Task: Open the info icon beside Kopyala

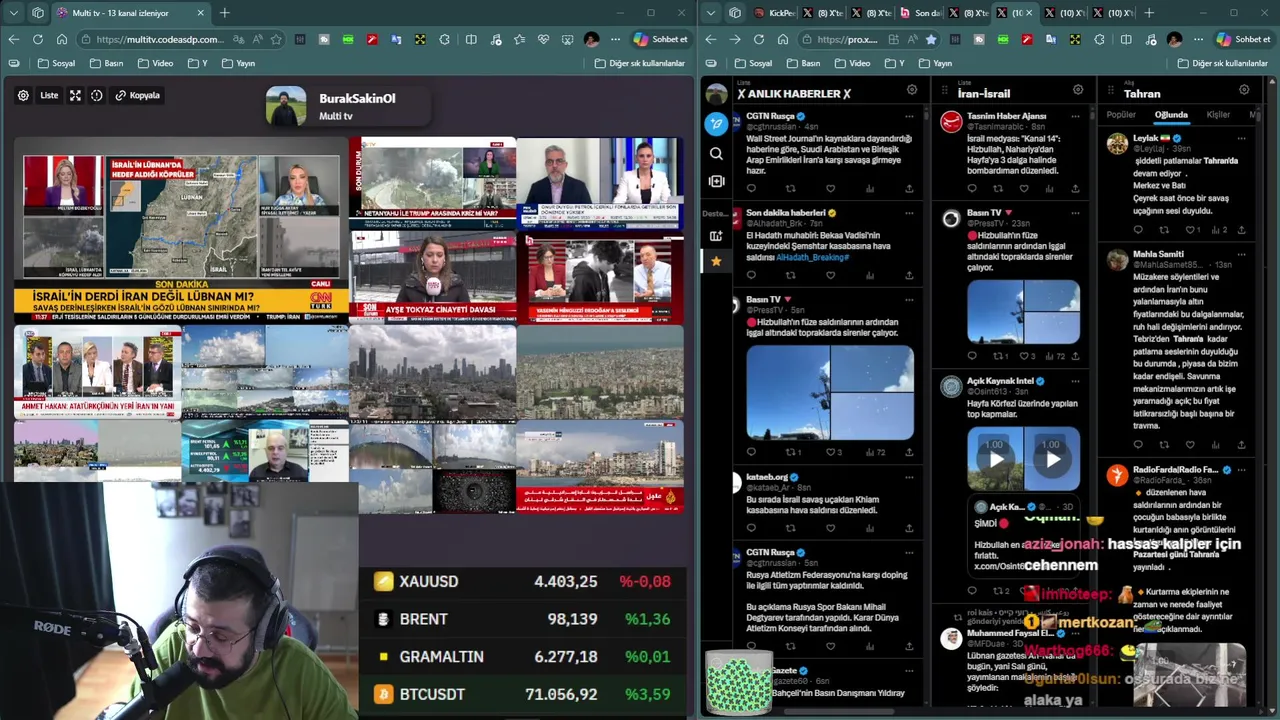Action: tap(97, 95)
